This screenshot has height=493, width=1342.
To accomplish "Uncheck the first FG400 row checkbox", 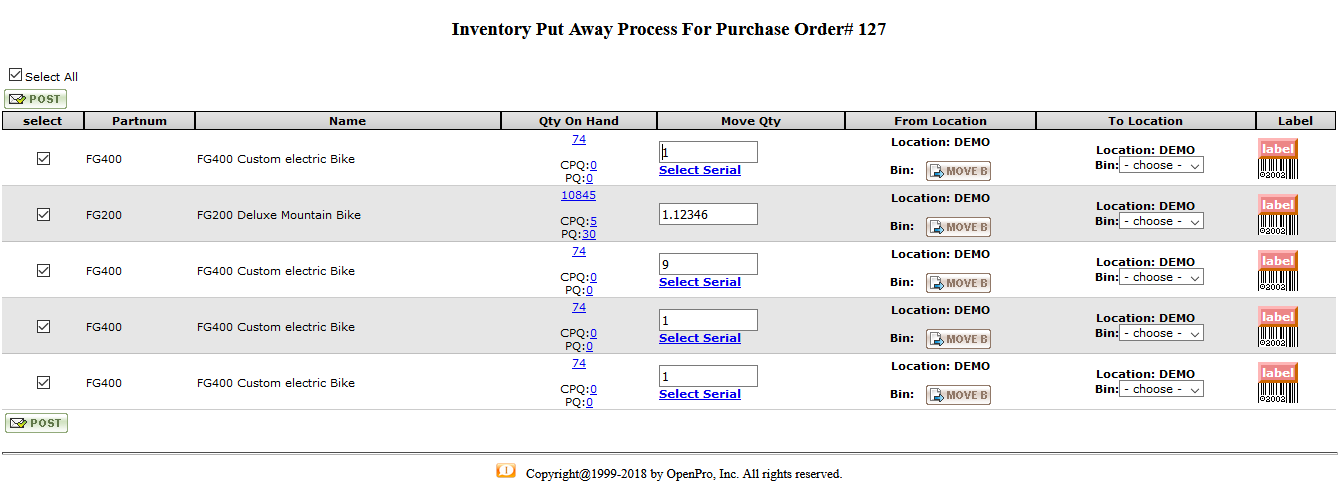I will [x=43, y=158].
